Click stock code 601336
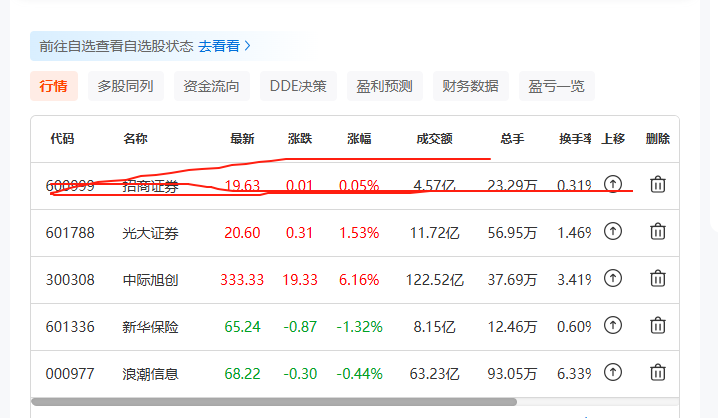 pos(70,327)
